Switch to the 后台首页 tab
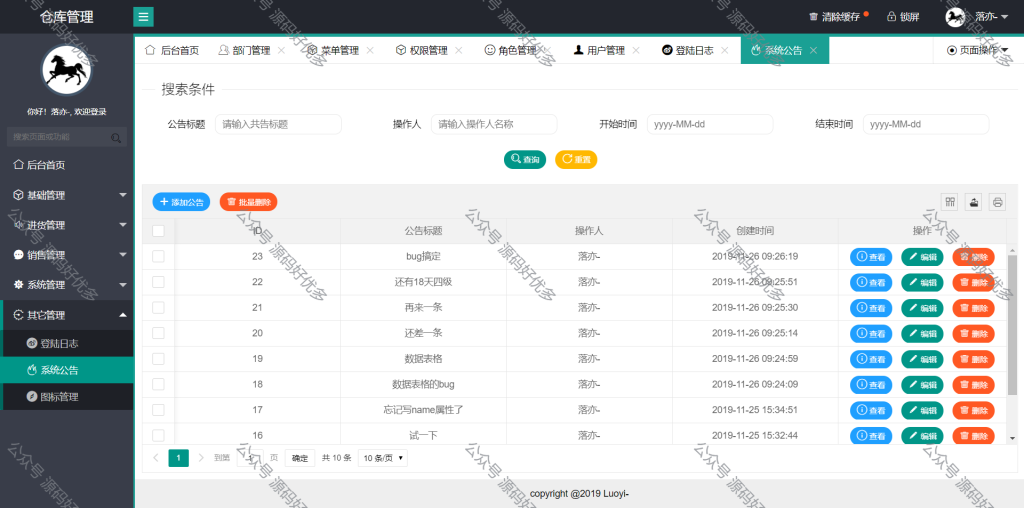The image size is (1024, 508). tap(172, 50)
